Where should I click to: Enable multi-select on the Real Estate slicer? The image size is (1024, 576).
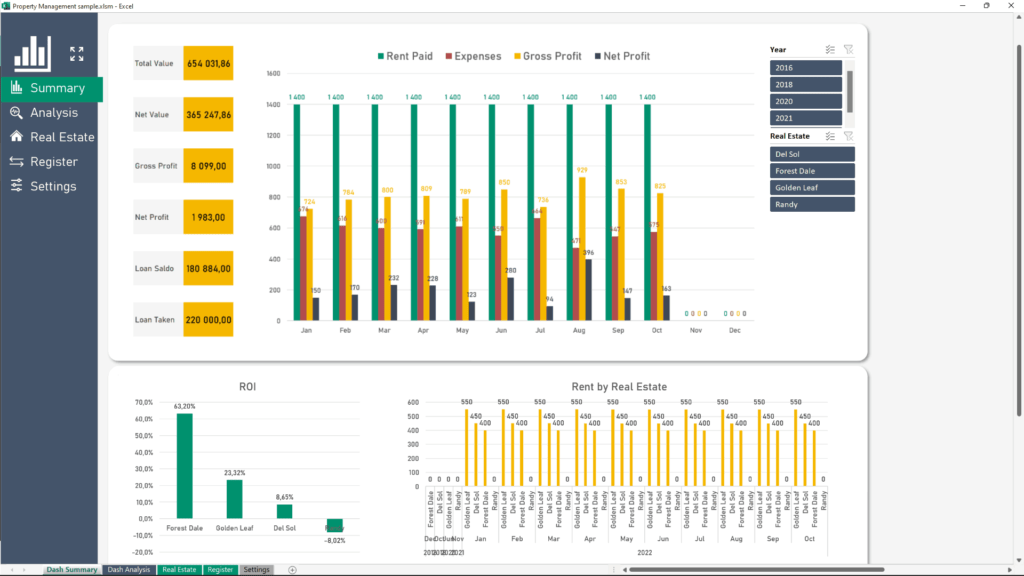coord(830,136)
